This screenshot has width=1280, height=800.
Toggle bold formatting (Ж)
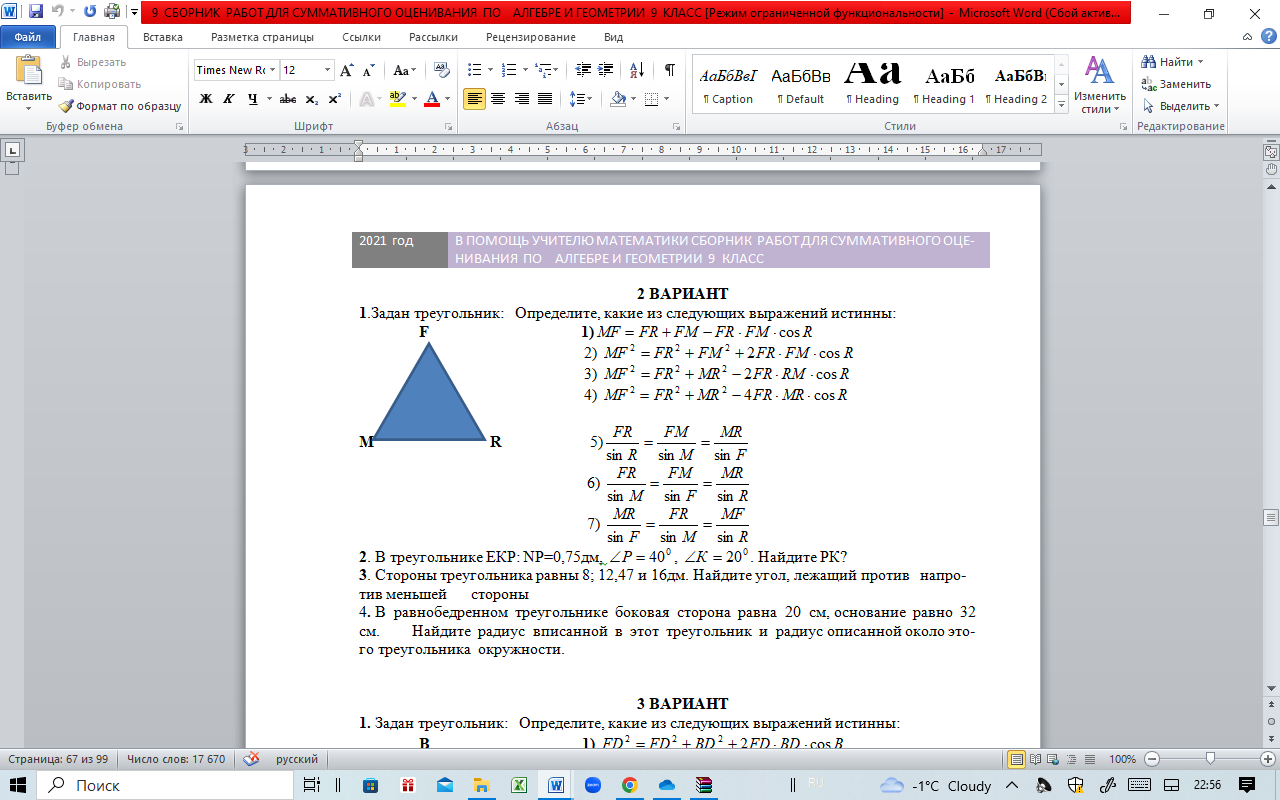click(206, 99)
